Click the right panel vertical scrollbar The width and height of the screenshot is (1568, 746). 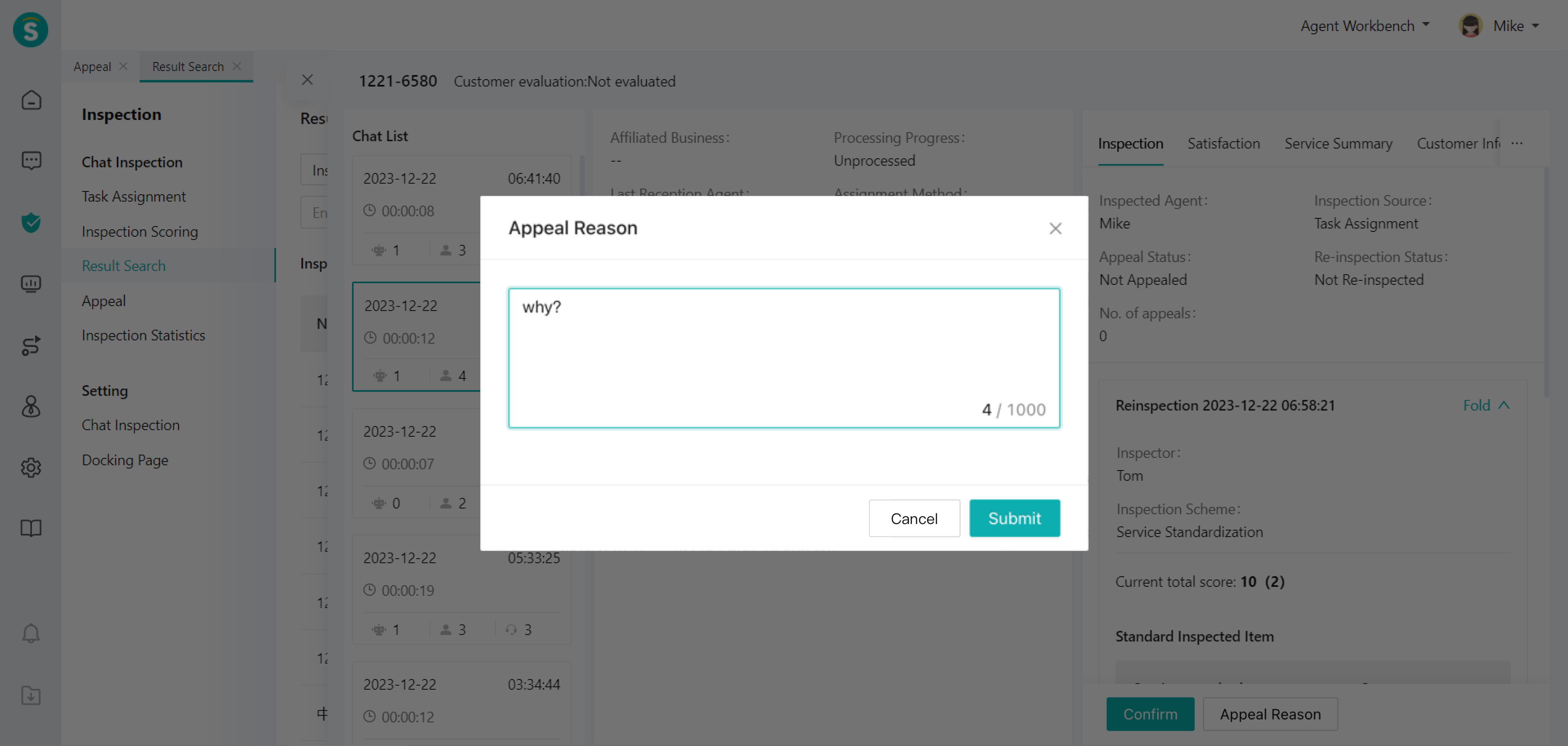pos(1547,283)
